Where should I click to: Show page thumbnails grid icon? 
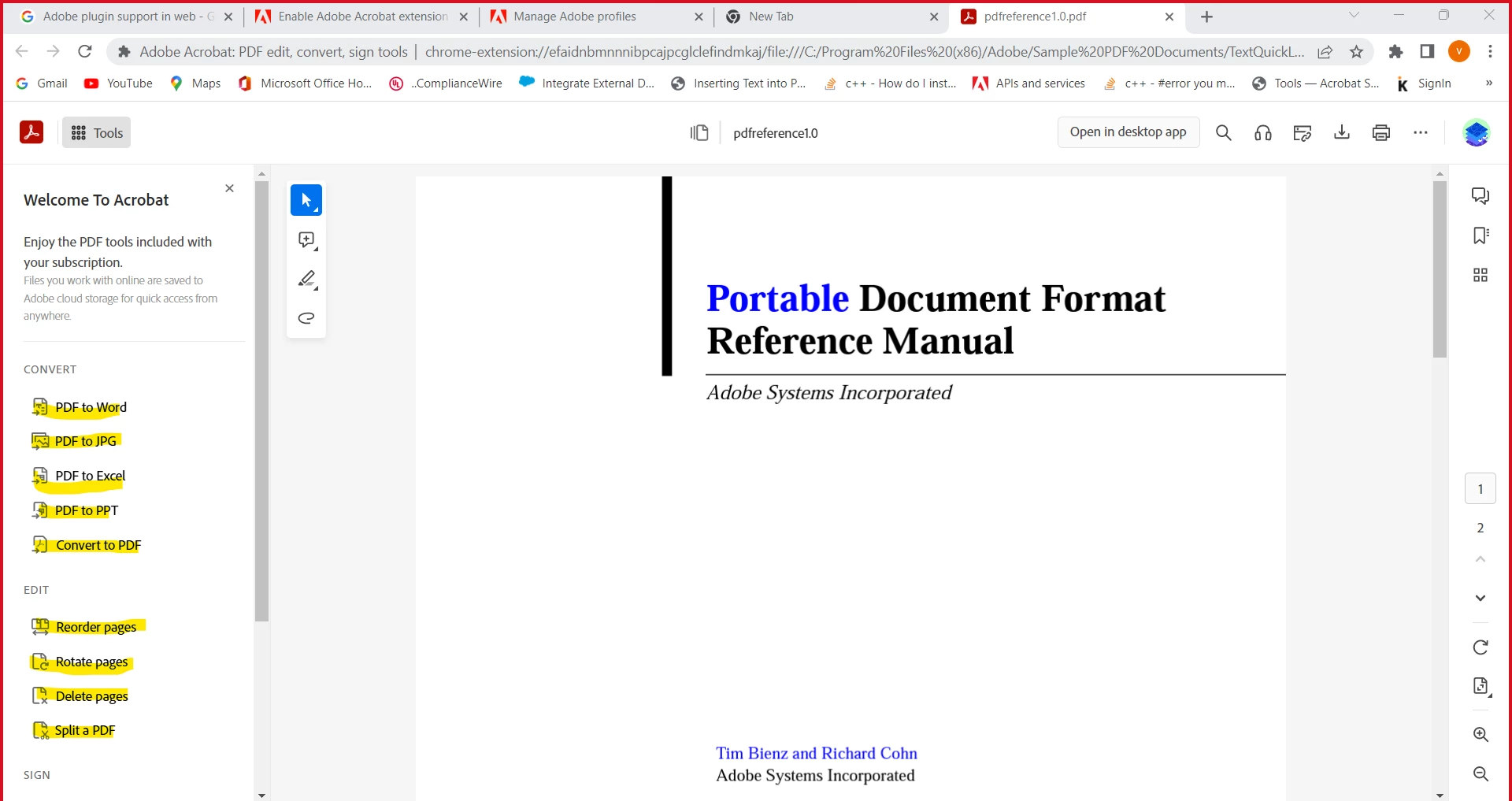click(x=1480, y=275)
